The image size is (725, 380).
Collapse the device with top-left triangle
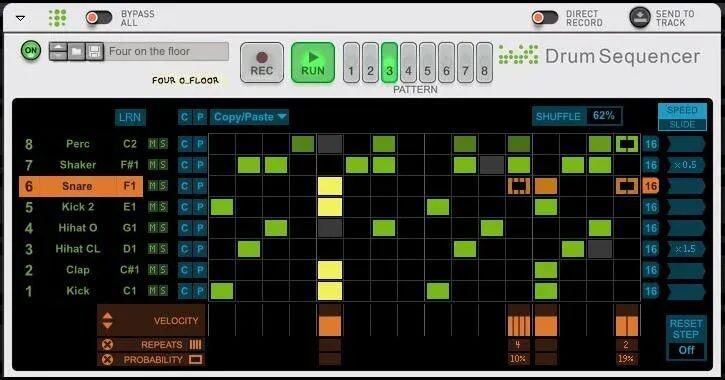click(x=20, y=18)
